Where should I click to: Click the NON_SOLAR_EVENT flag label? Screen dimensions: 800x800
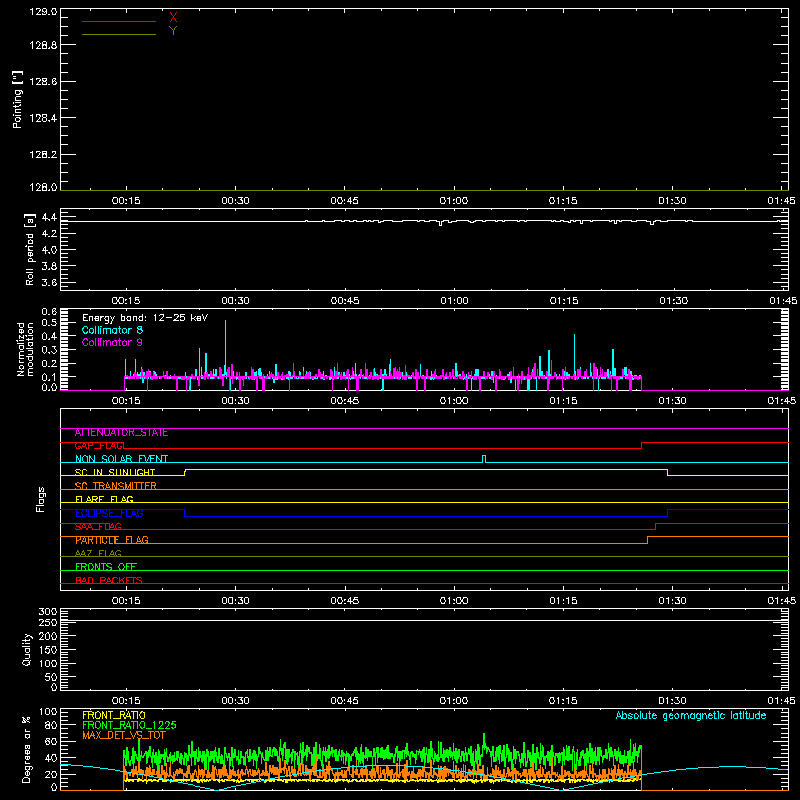coord(121,459)
